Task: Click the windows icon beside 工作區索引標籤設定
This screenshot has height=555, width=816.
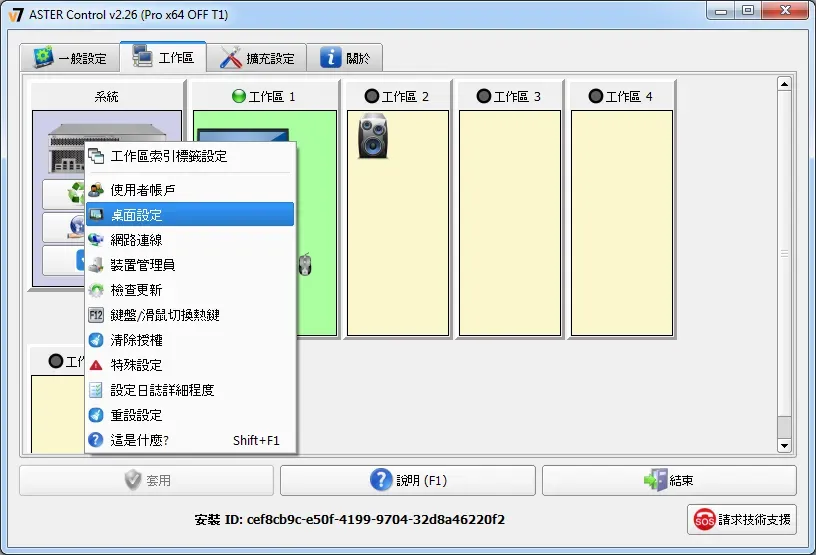Action: (96, 156)
